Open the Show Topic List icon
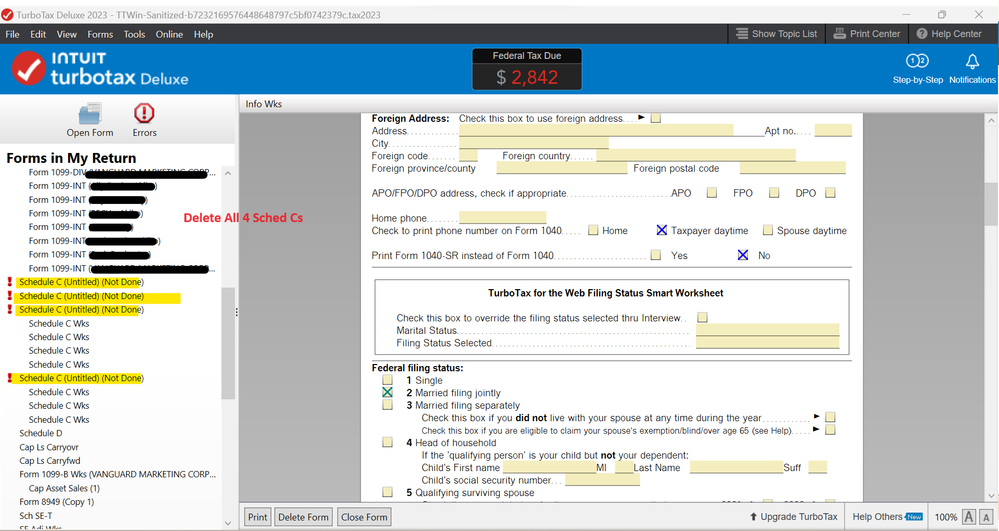999x531 pixels. coord(742,34)
